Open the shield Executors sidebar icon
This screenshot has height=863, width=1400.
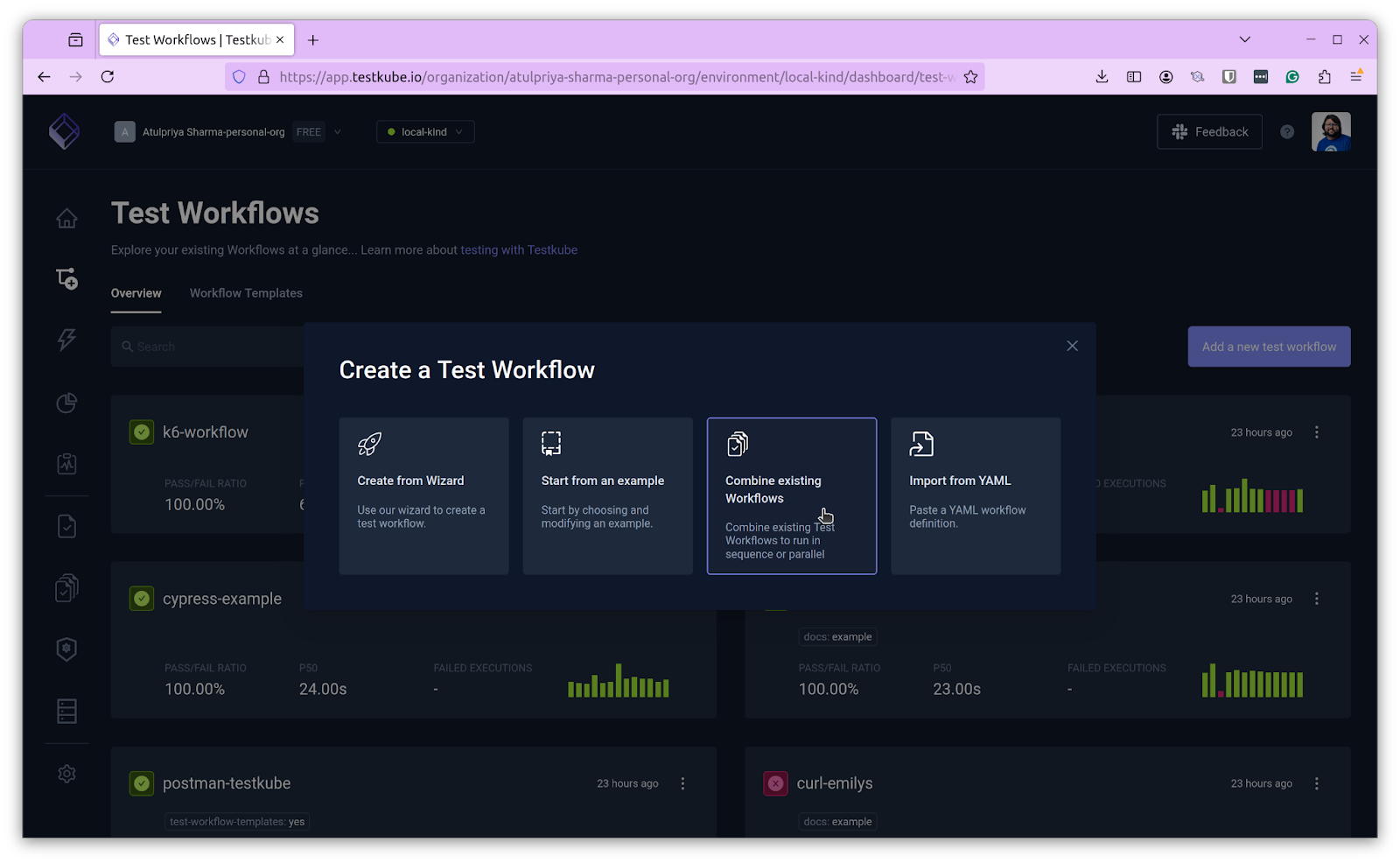coord(66,649)
